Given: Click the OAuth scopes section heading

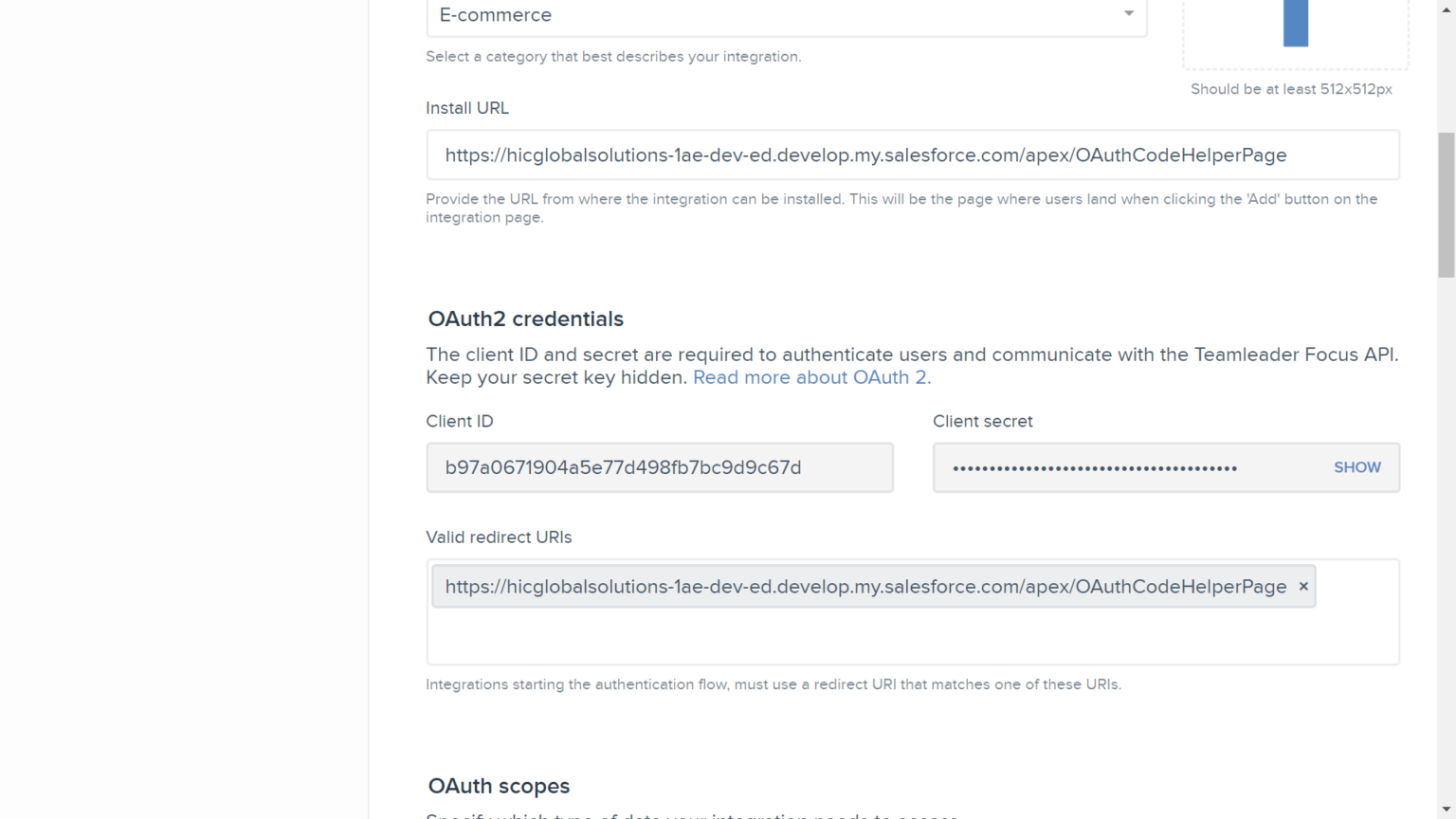Looking at the screenshot, I should 499,786.
